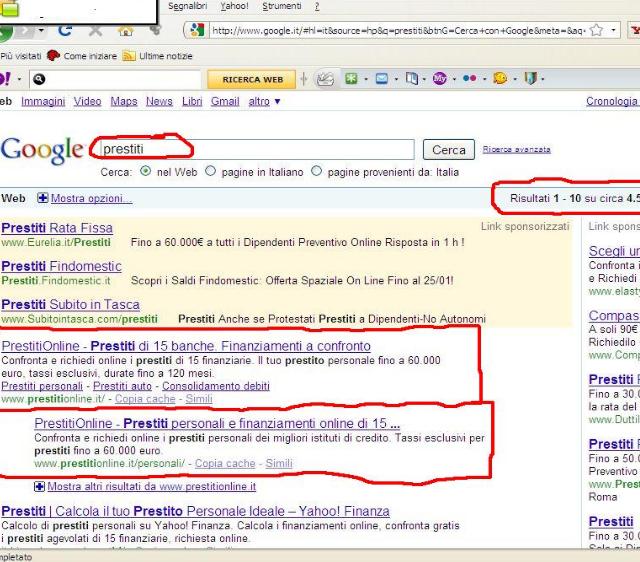The width and height of the screenshot is (640, 562).
Task: Bookmark this page with the star icon
Action: [596, 30]
